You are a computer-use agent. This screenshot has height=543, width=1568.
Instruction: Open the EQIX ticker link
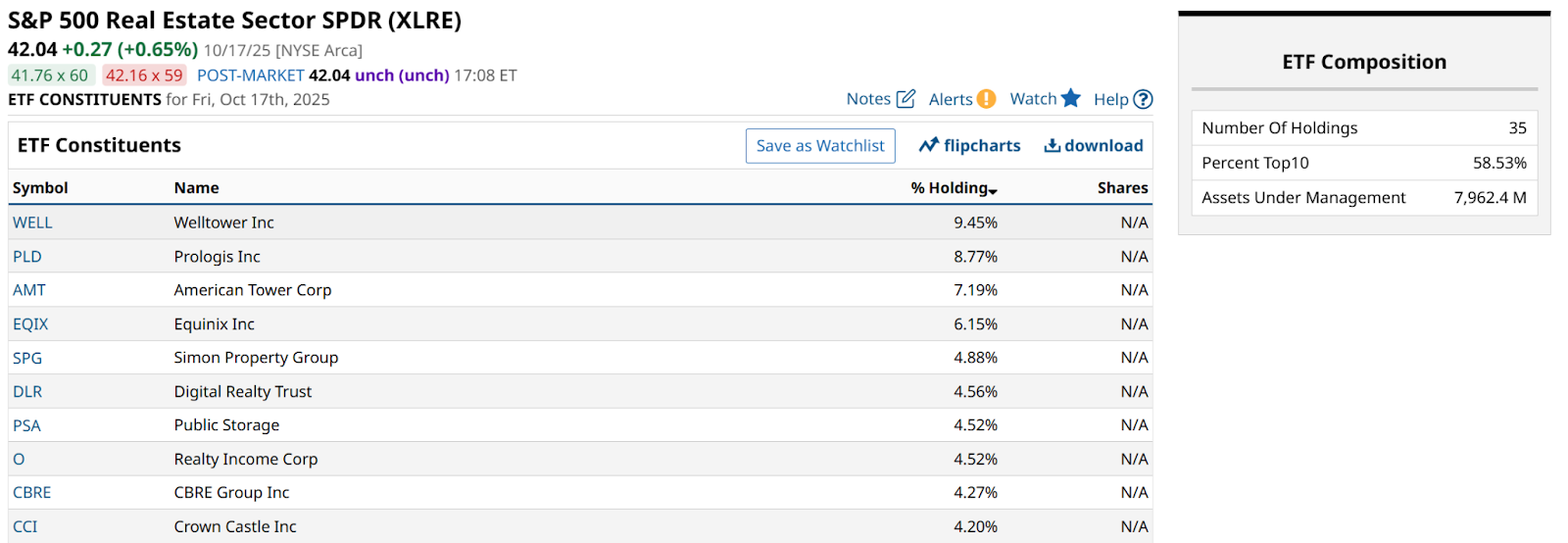[x=30, y=324]
